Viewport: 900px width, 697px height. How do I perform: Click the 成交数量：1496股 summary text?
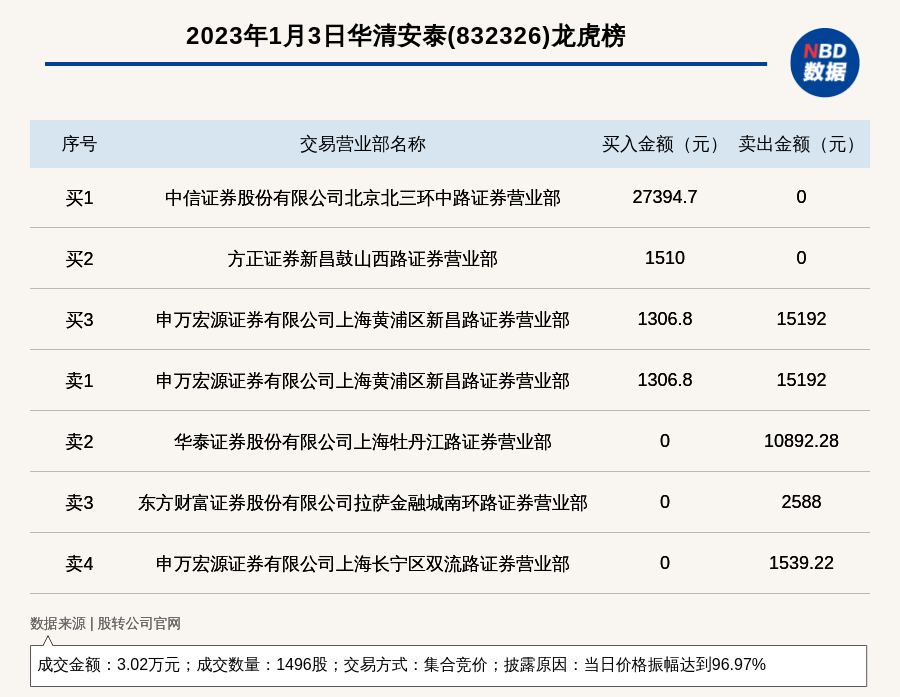tap(262, 665)
